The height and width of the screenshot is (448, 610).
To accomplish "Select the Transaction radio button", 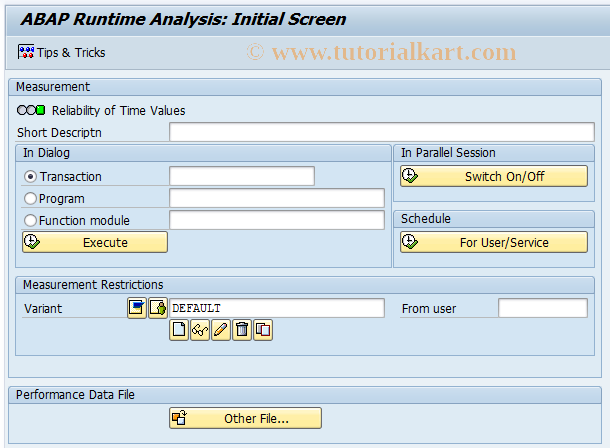I will coord(30,177).
